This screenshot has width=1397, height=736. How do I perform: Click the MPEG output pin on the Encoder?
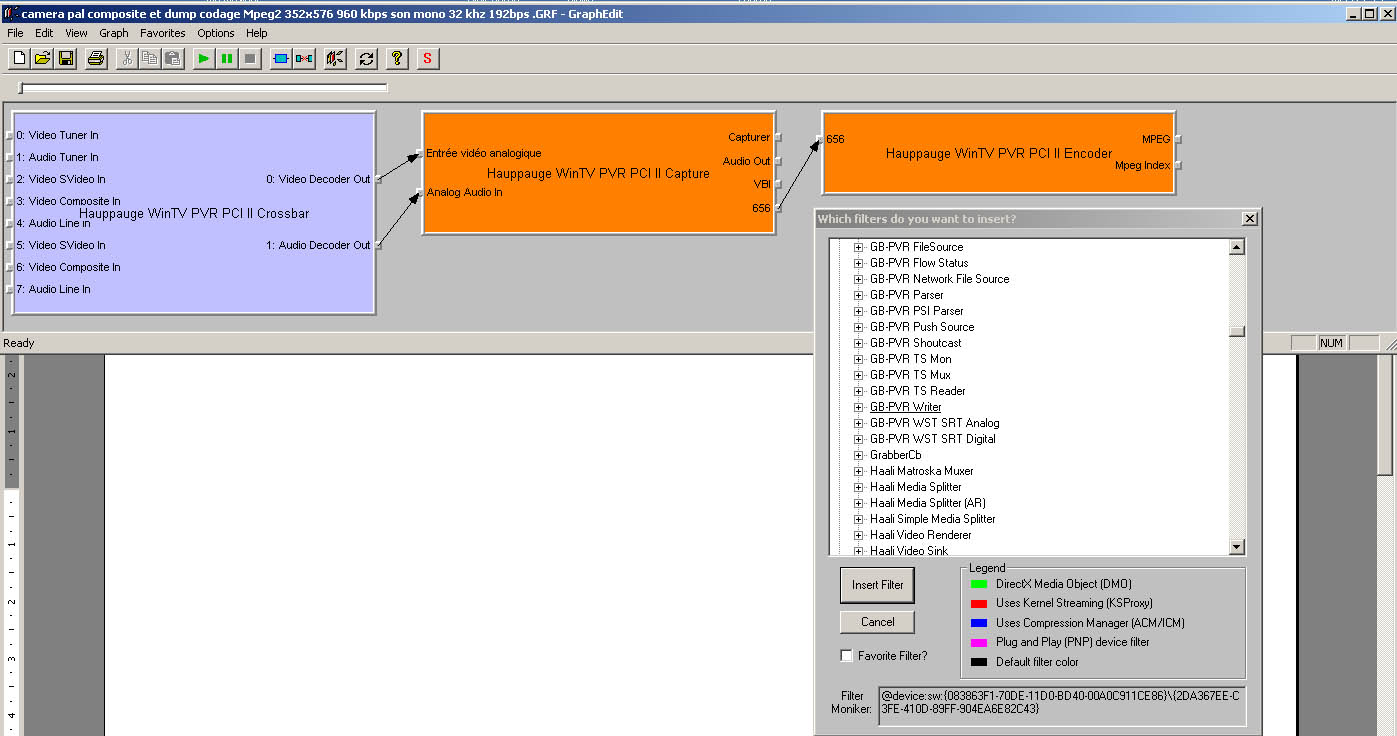coord(1180,139)
